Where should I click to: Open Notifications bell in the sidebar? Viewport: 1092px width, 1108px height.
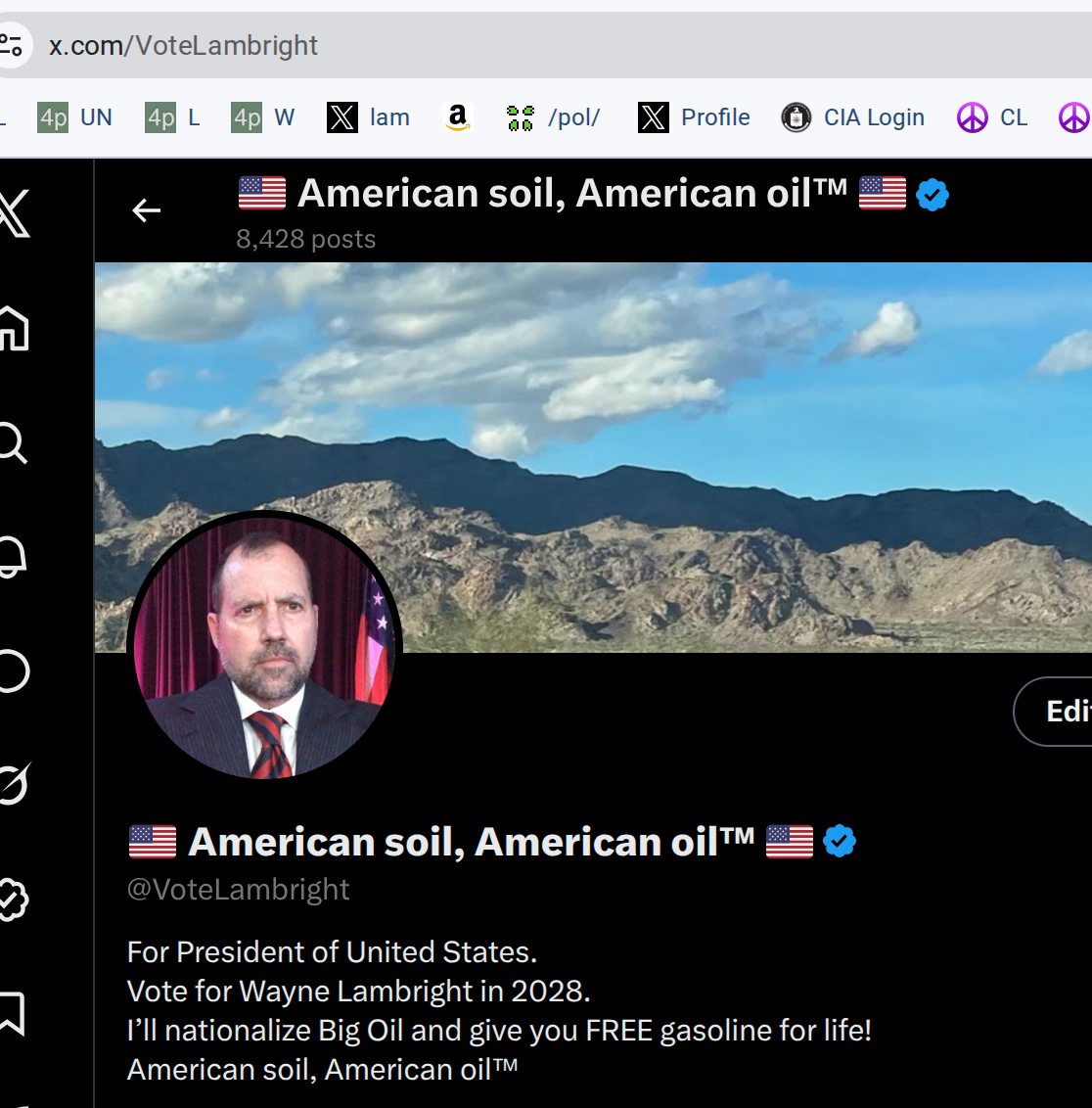pyautogui.click(x=13, y=558)
